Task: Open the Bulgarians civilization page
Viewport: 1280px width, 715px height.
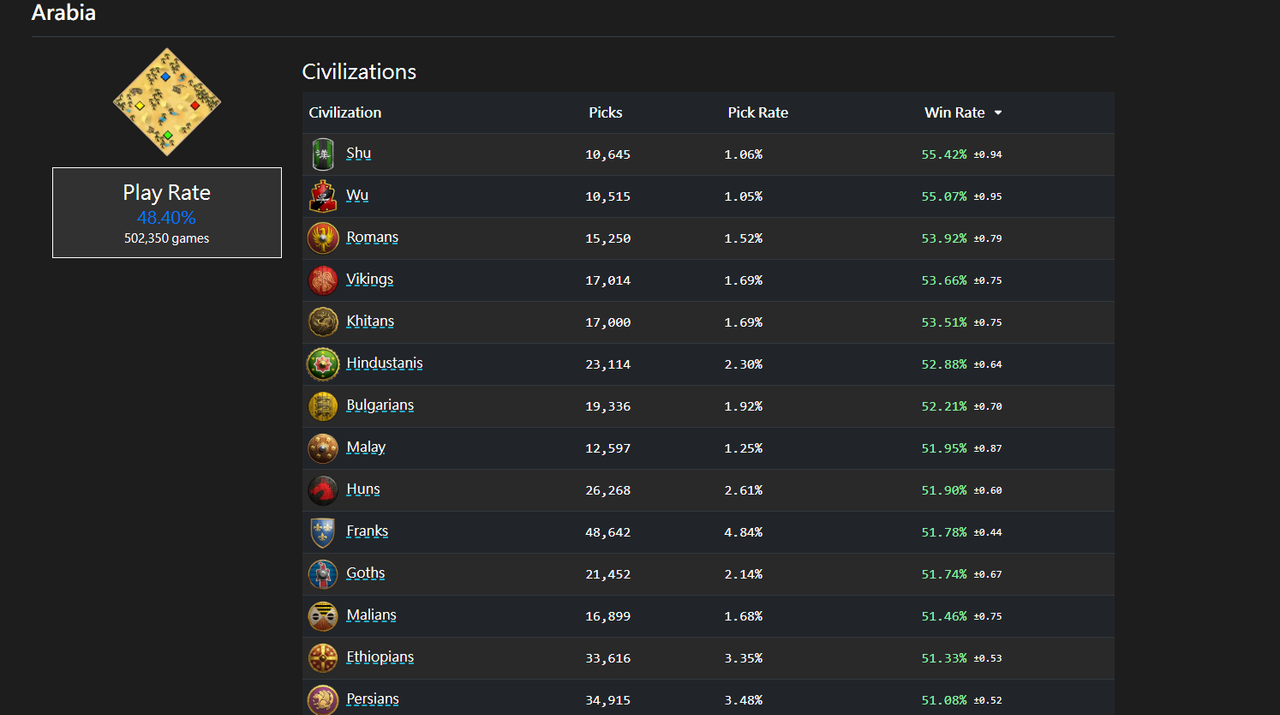Action: [x=380, y=405]
